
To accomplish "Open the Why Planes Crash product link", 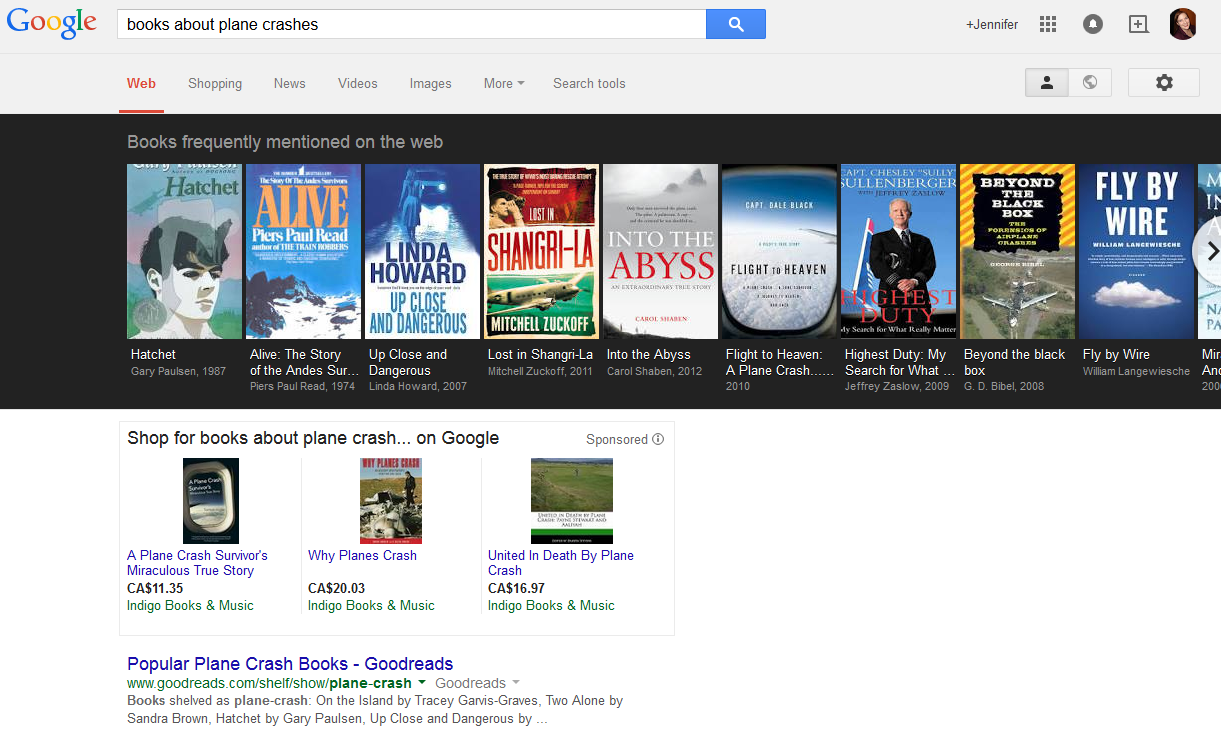I will (x=362, y=556).
